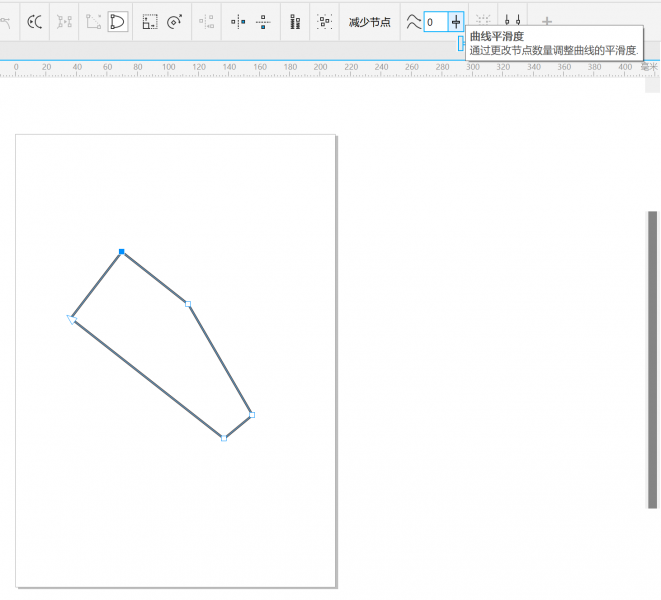Click the bounding box icon right of the smoothness slider
The width and height of the screenshot is (661, 600).
click(483, 21)
